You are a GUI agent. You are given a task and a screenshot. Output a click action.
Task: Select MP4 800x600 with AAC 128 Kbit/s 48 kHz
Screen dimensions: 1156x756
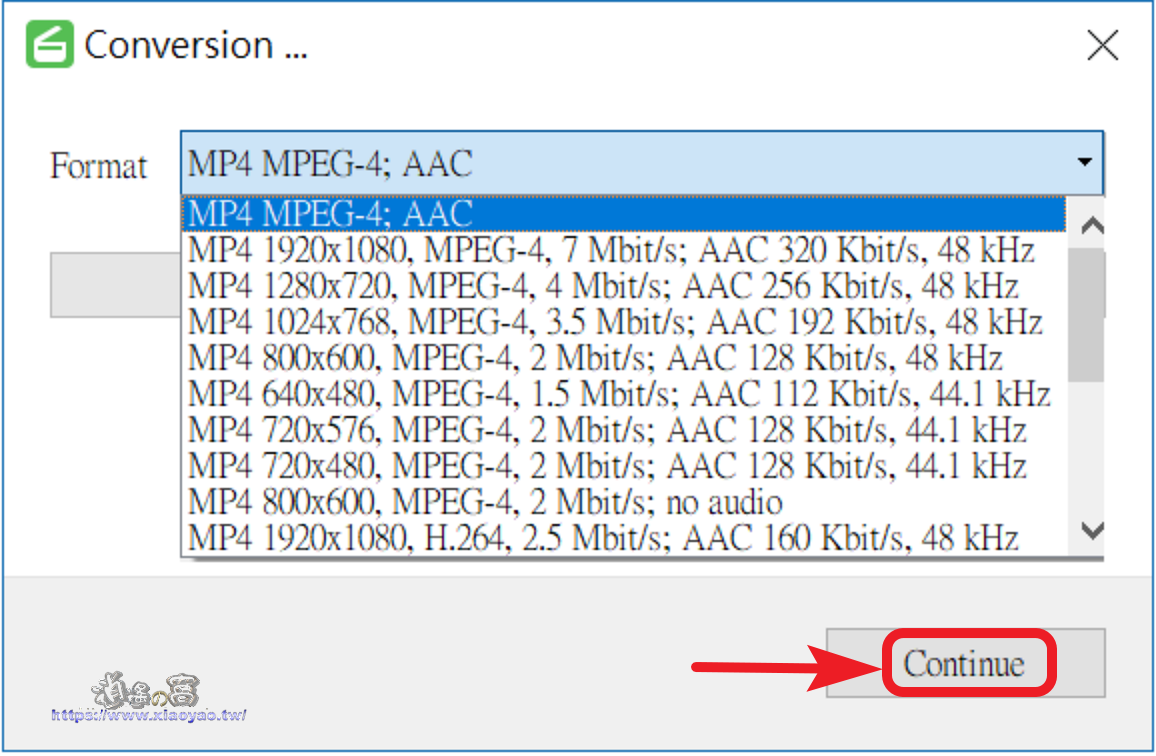tap(624, 358)
